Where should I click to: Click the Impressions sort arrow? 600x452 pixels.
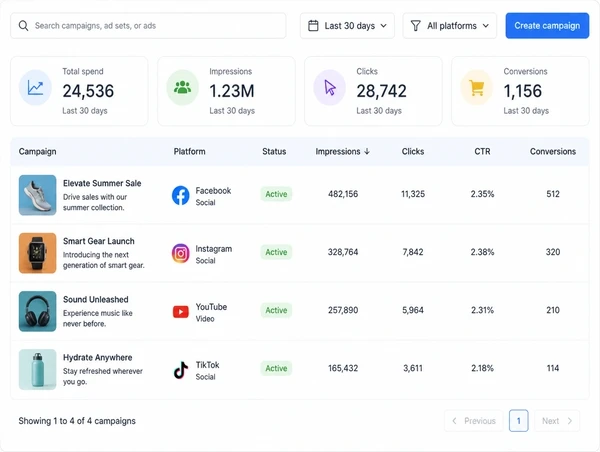pyautogui.click(x=367, y=152)
